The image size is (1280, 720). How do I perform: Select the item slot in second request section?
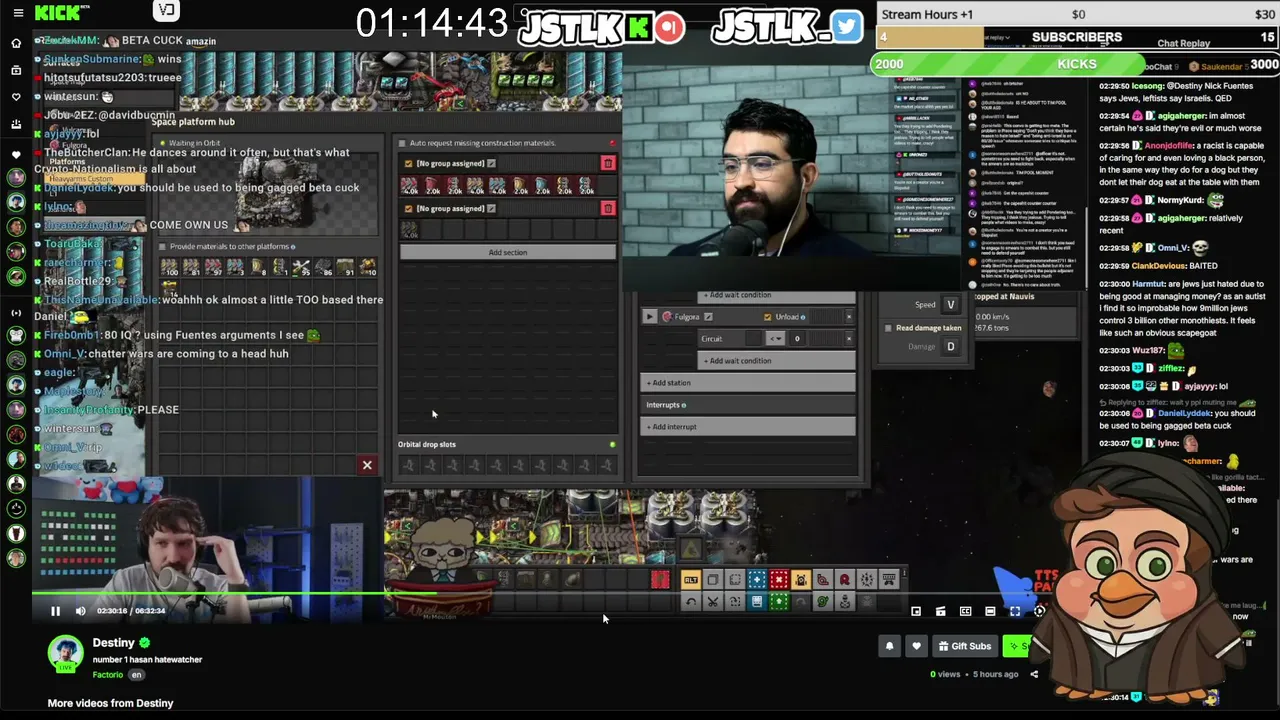click(410, 230)
